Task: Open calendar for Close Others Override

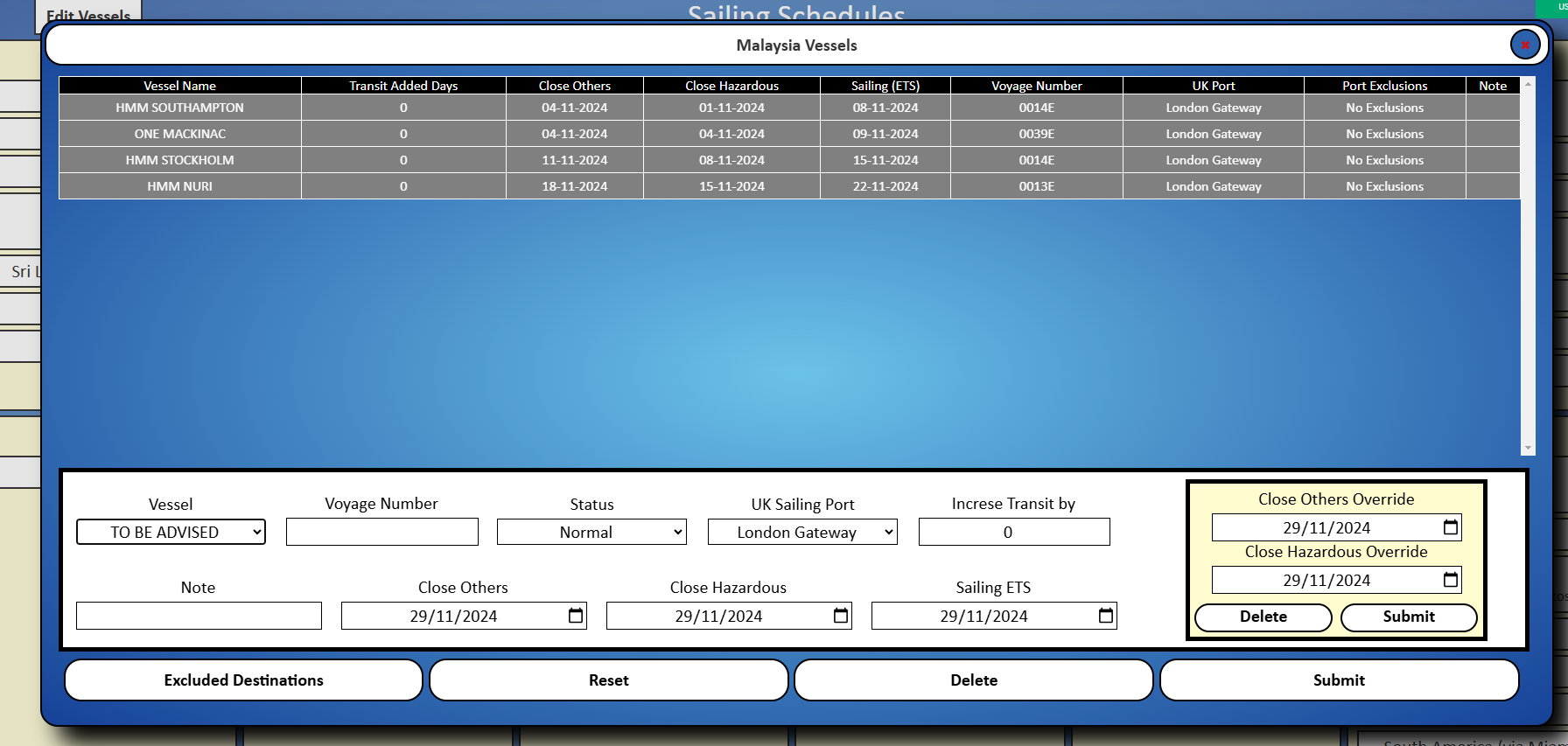Action: [1450, 527]
